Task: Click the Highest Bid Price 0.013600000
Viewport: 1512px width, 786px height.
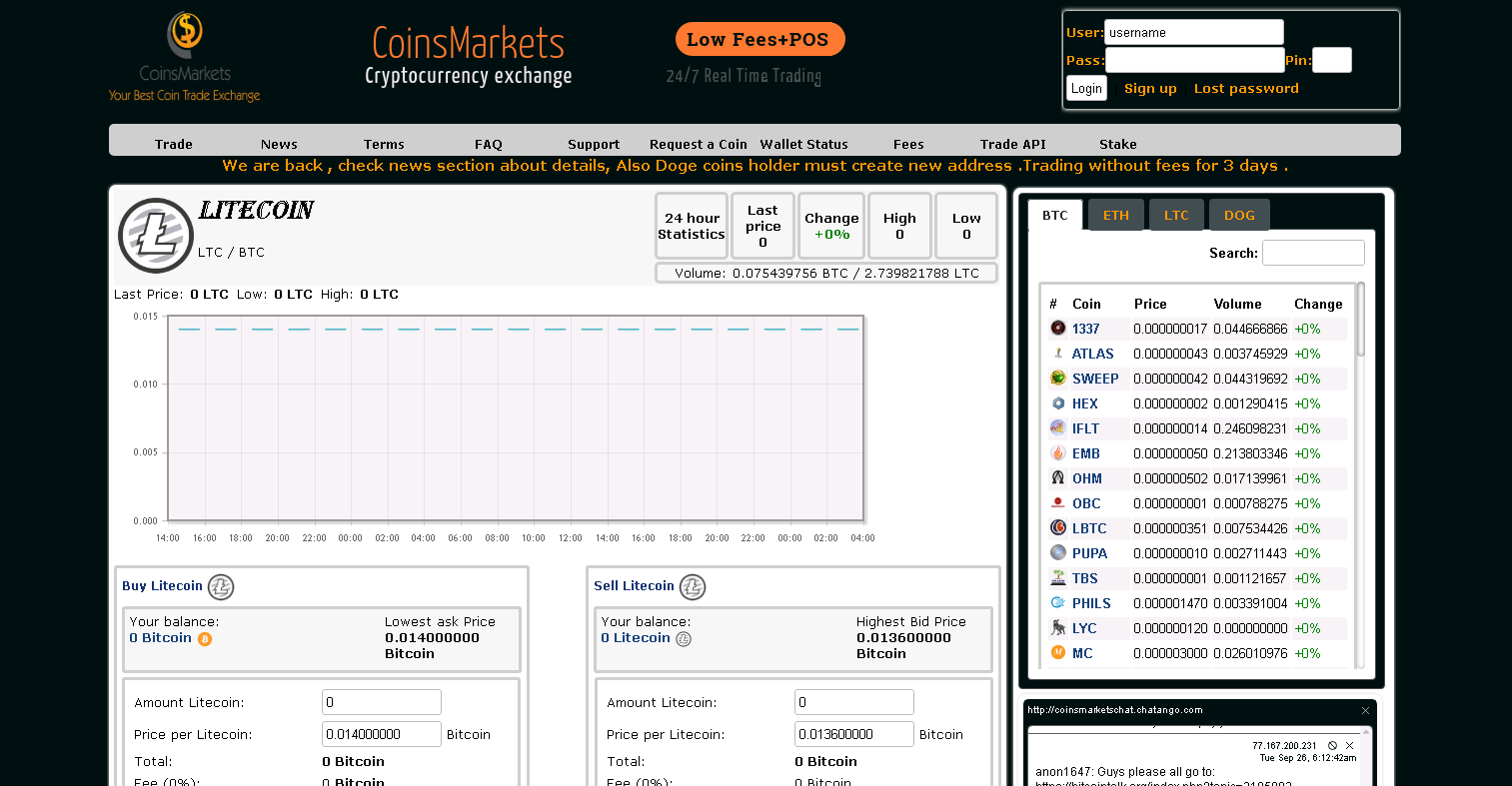Action: 903,637
